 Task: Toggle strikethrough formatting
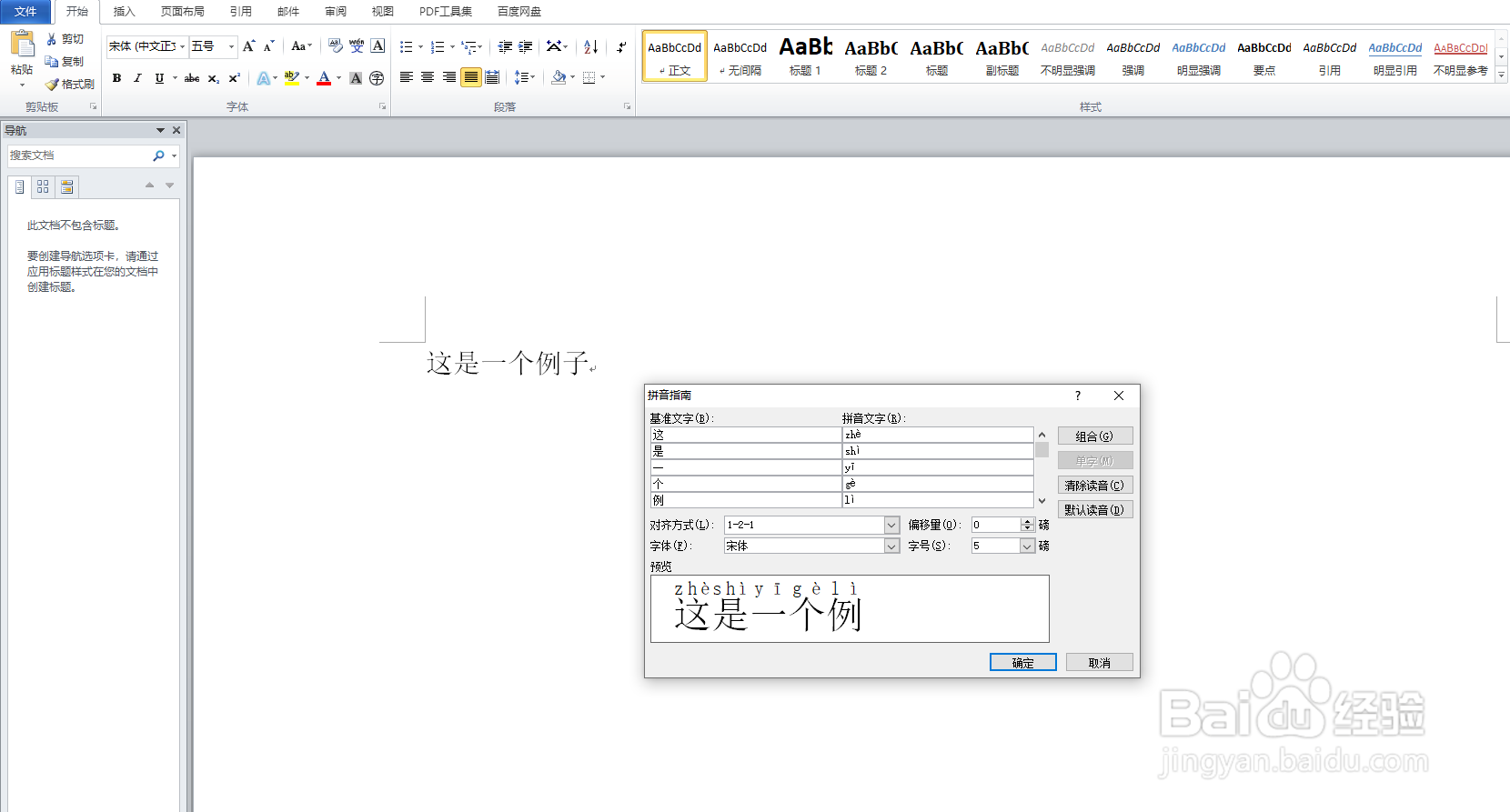click(x=192, y=78)
